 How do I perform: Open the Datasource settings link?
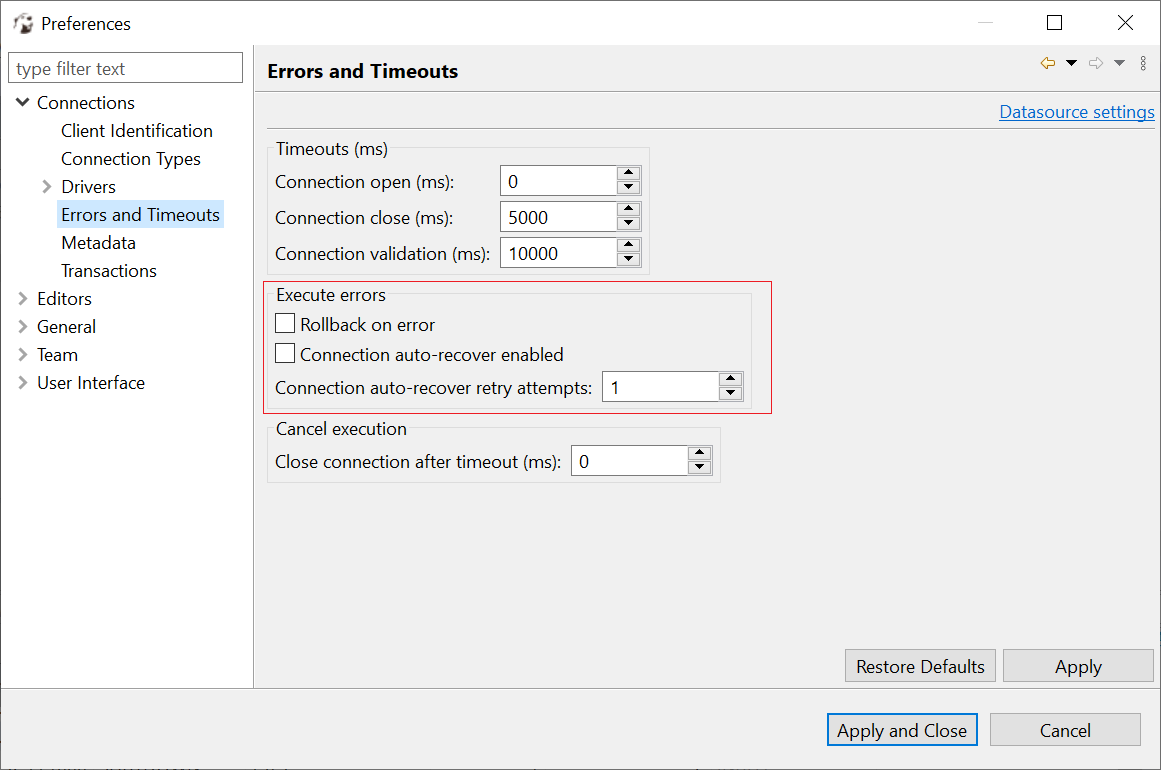click(1076, 111)
